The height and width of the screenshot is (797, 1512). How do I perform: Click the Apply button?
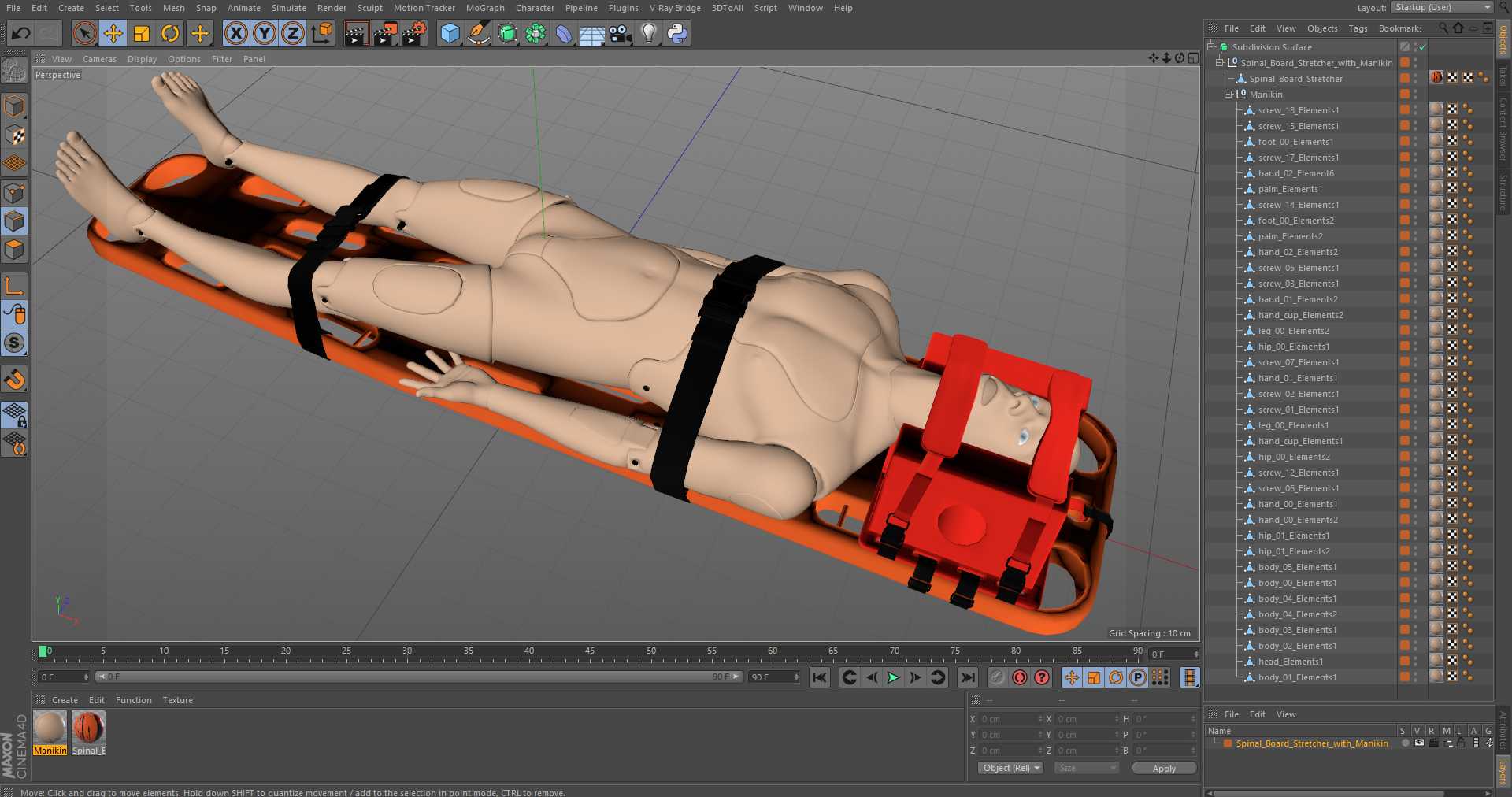(x=1164, y=768)
